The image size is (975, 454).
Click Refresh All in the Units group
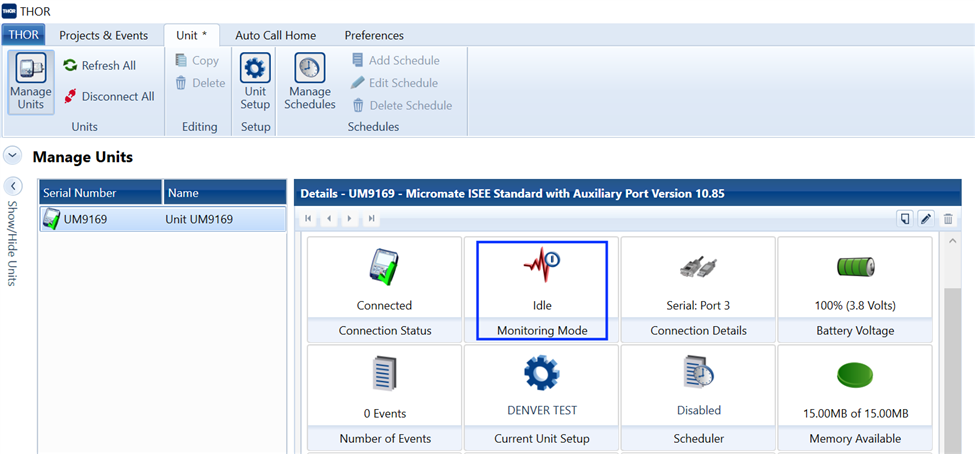pos(99,65)
